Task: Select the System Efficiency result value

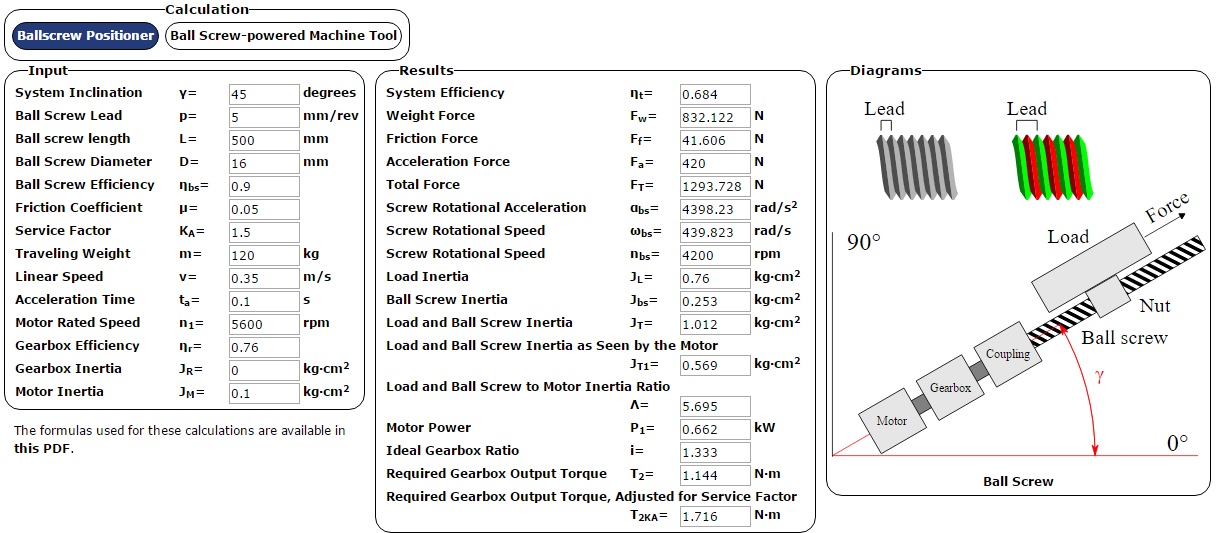Action: click(715, 94)
